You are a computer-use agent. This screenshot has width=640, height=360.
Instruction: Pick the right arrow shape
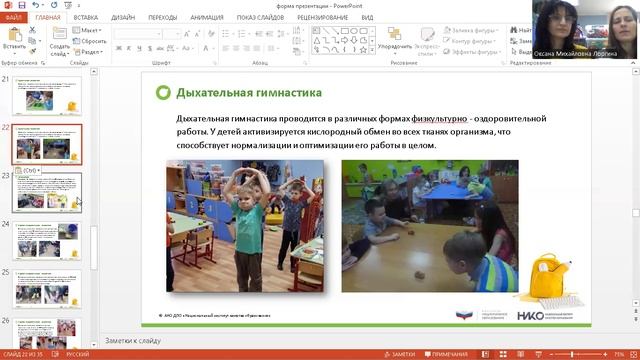click(x=344, y=40)
